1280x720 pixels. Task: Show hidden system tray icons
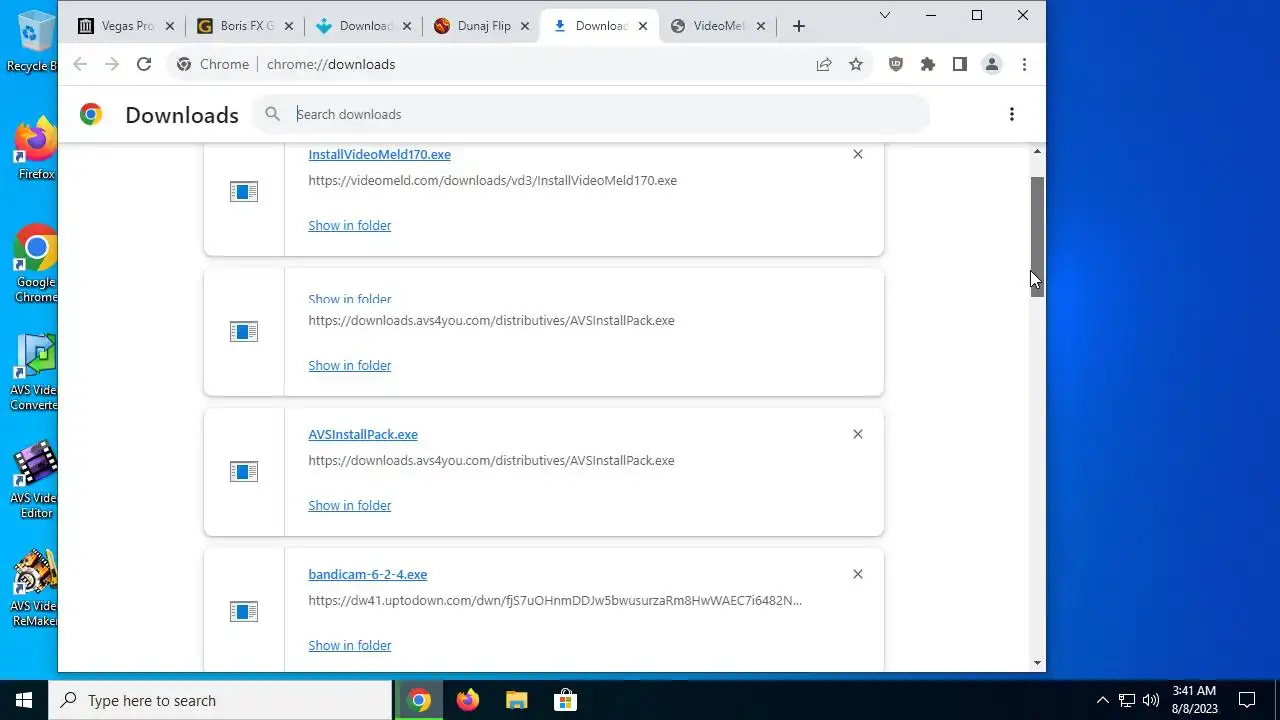(x=1102, y=700)
